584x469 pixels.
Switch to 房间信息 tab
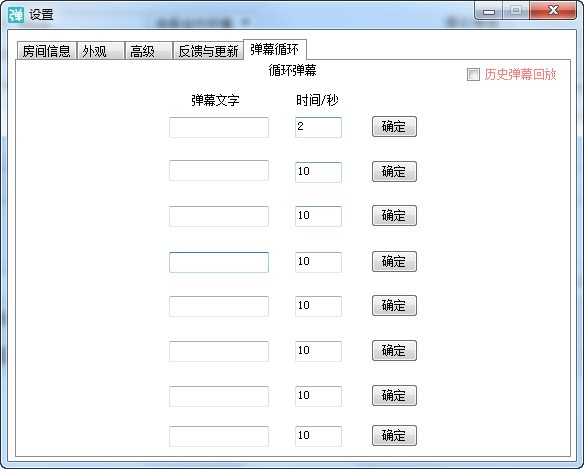(x=47, y=51)
